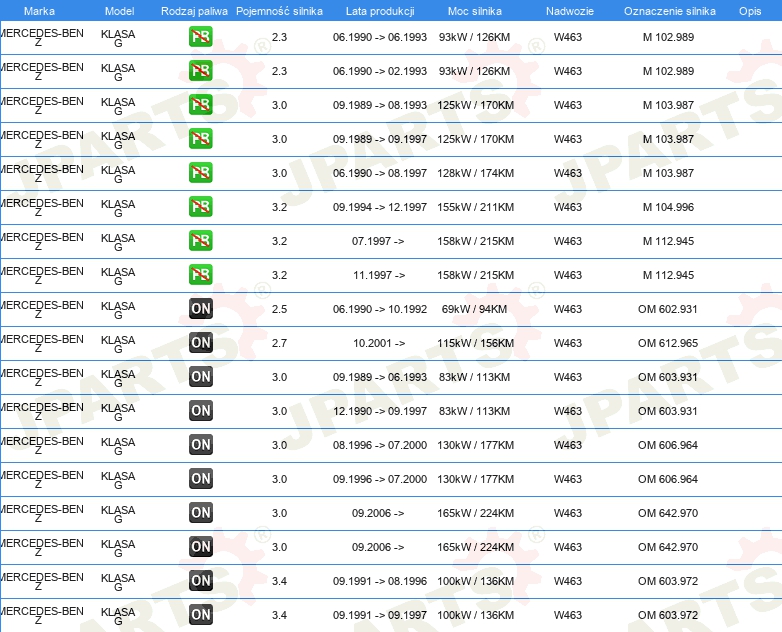
Task: Click ON diesel icon in OM 612.965 row
Action: click(200, 343)
